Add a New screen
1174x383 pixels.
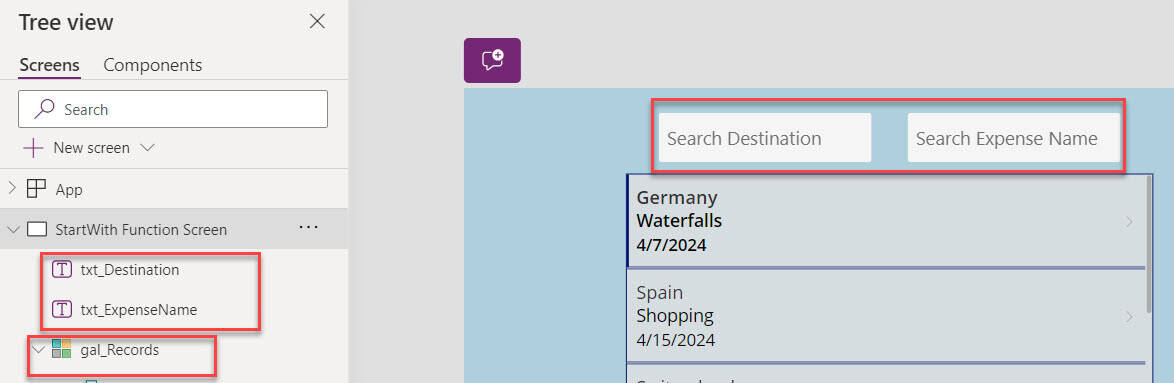pyautogui.click(x=91, y=148)
